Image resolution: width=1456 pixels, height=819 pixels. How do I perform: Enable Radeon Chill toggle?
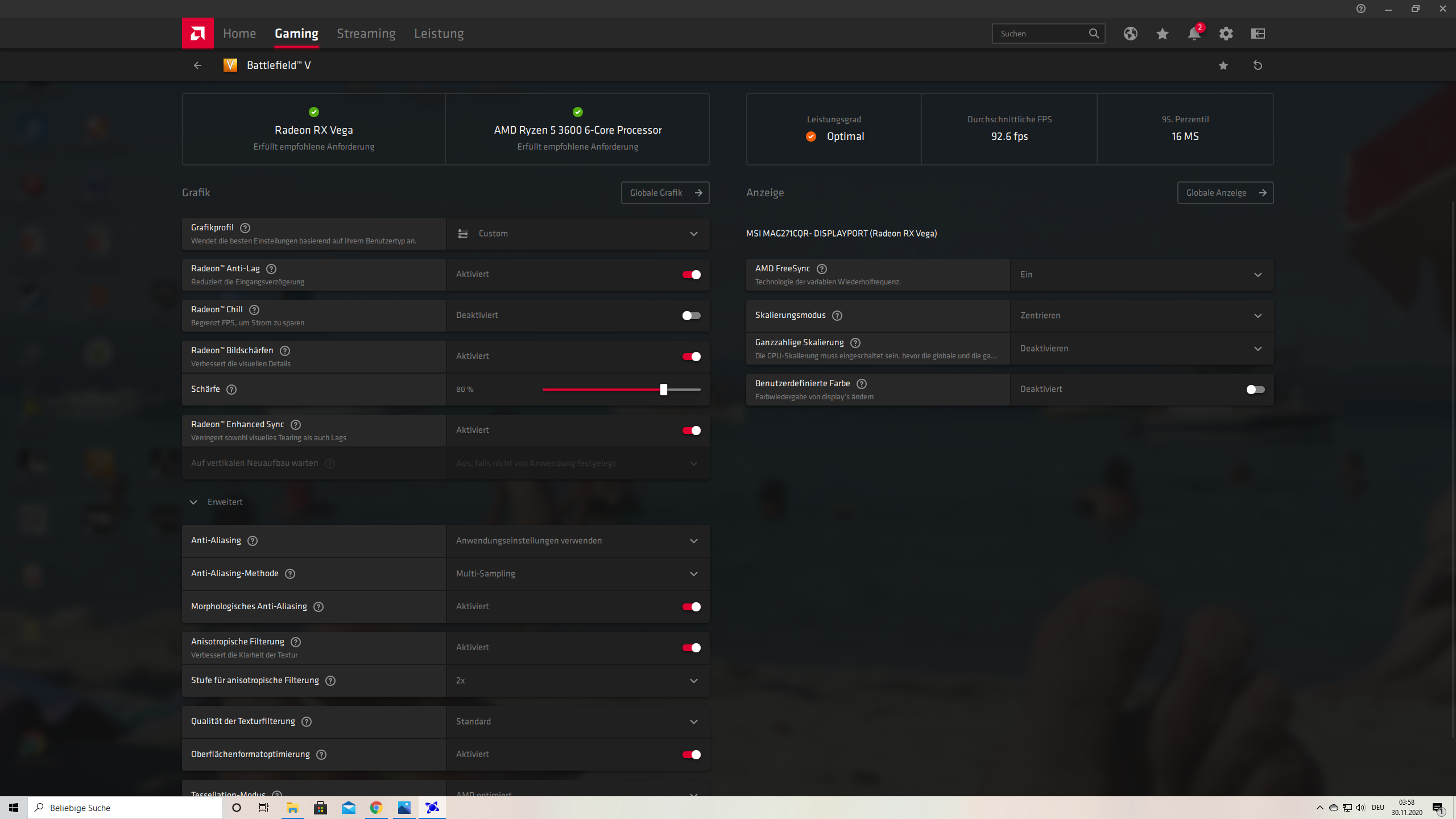click(691, 316)
